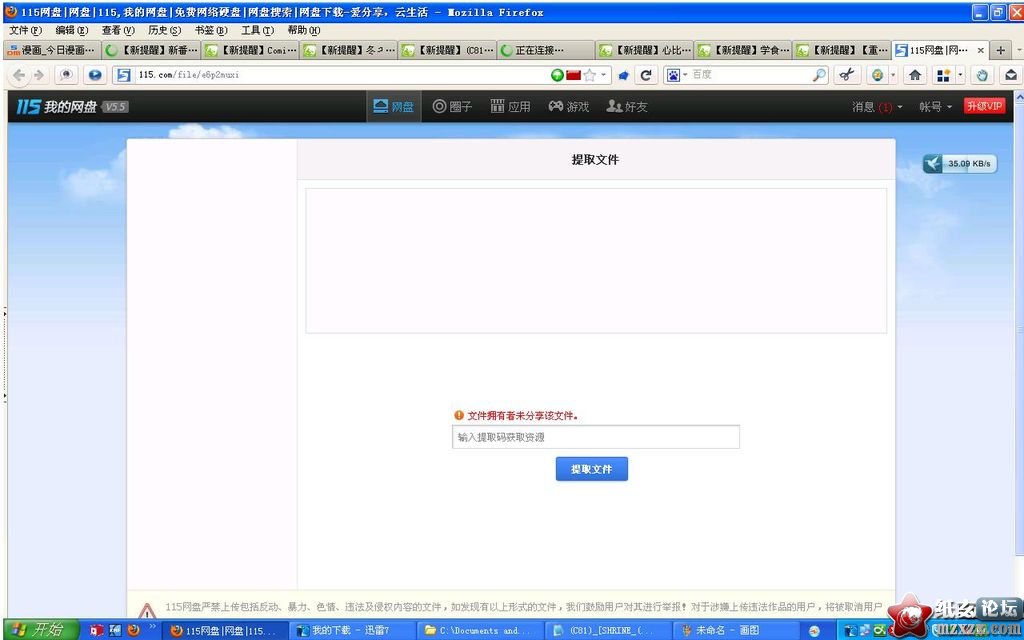
Task: Switch to the 漫画_今日漫画 tab
Action: pyautogui.click(x=52, y=50)
